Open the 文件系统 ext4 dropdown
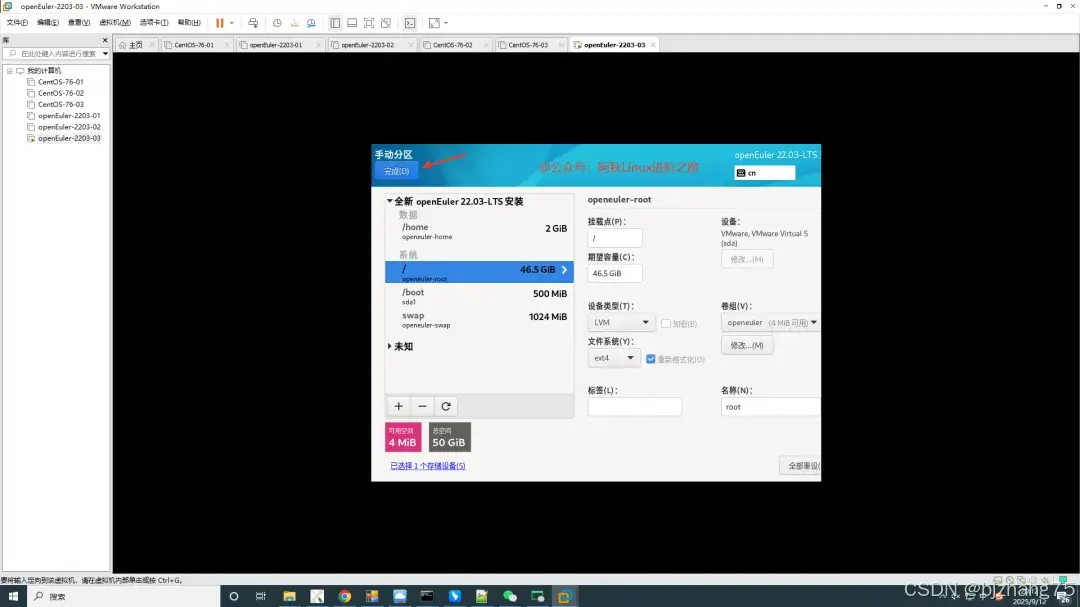The height and width of the screenshot is (607, 1080). point(613,358)
